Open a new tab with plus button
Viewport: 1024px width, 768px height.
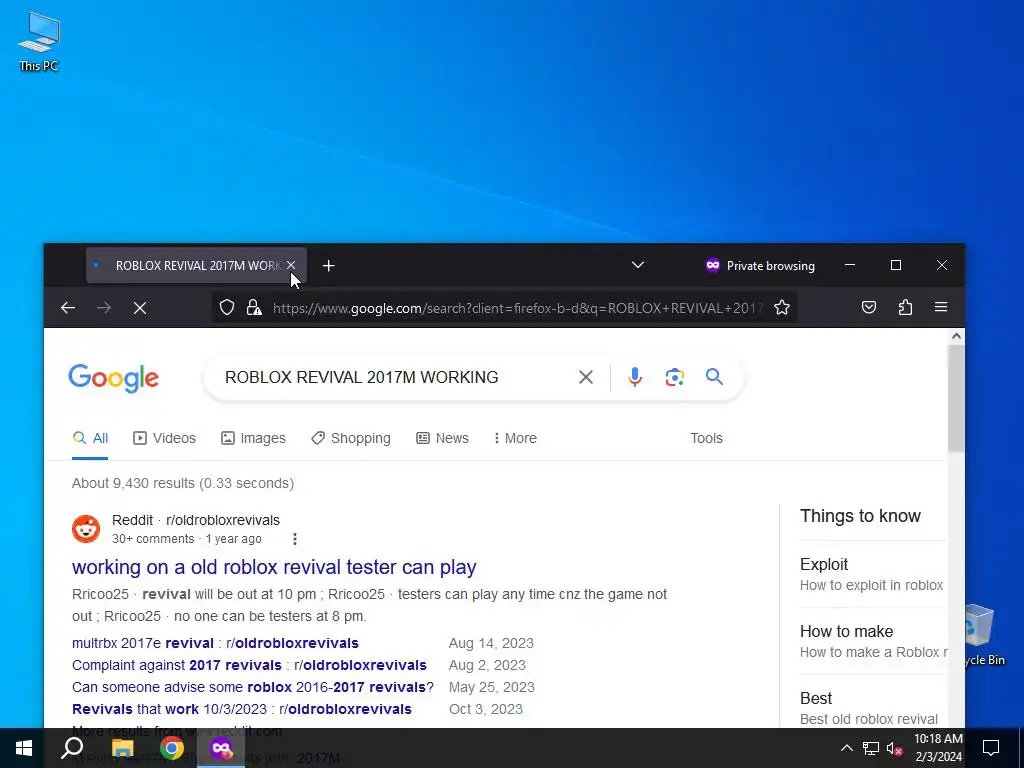(328, 266)
